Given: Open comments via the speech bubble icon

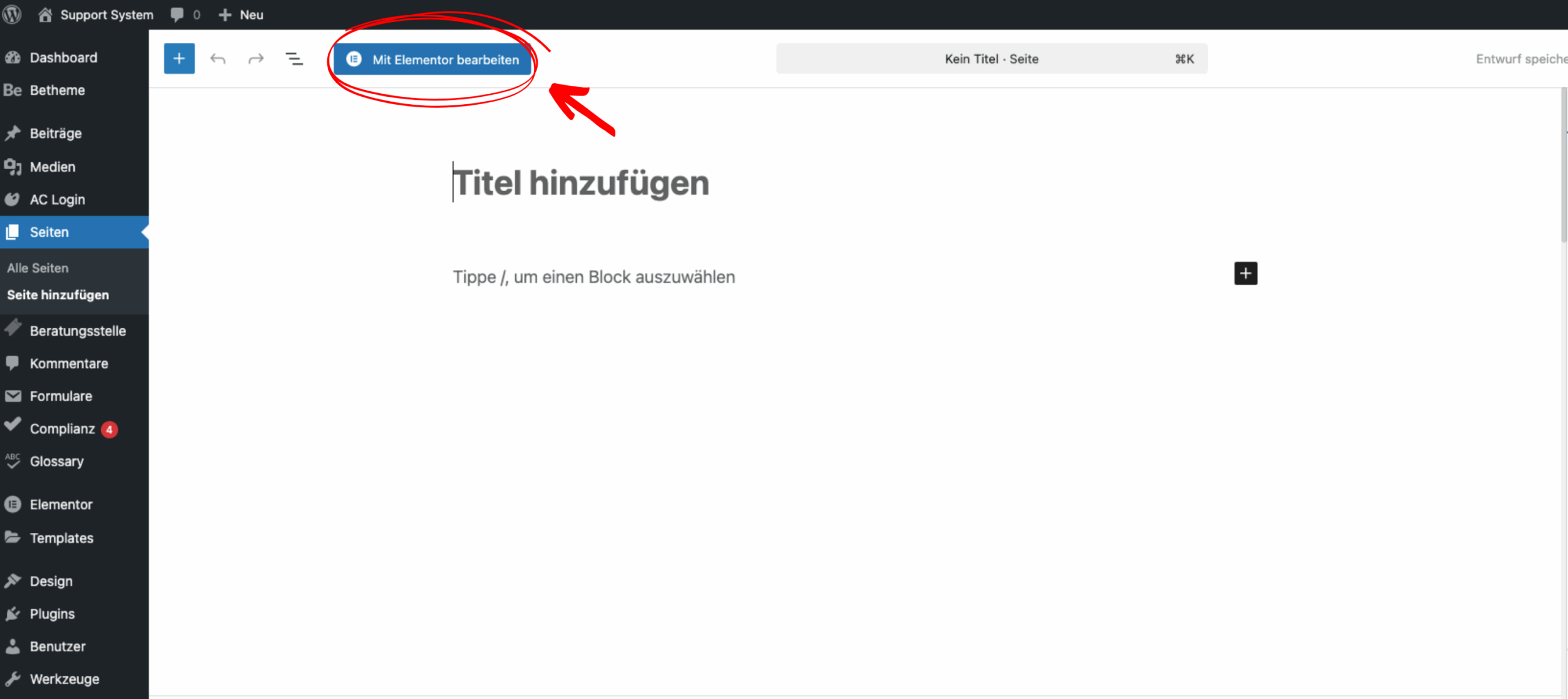Looking at the screenshot, I should (177, 14).
